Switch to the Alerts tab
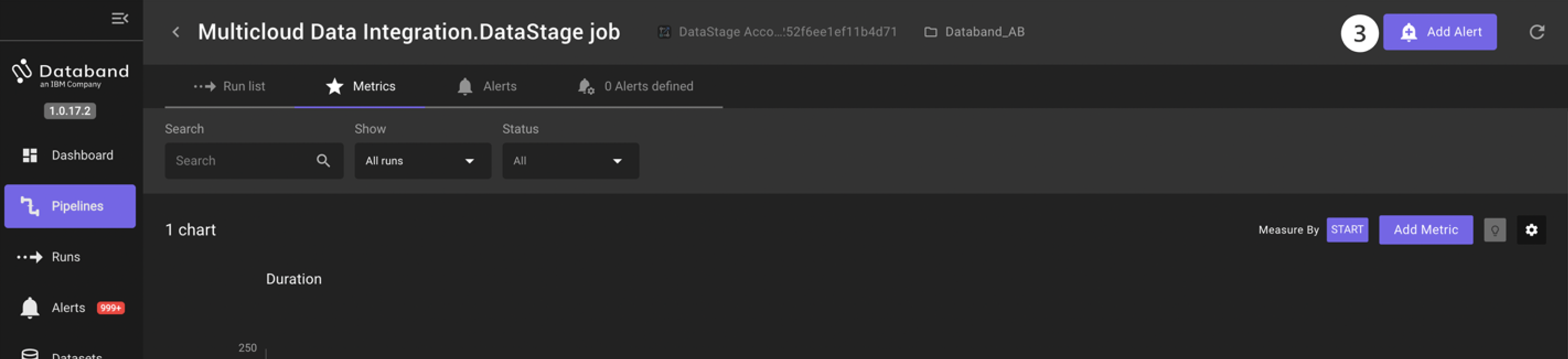 (486, 86)
